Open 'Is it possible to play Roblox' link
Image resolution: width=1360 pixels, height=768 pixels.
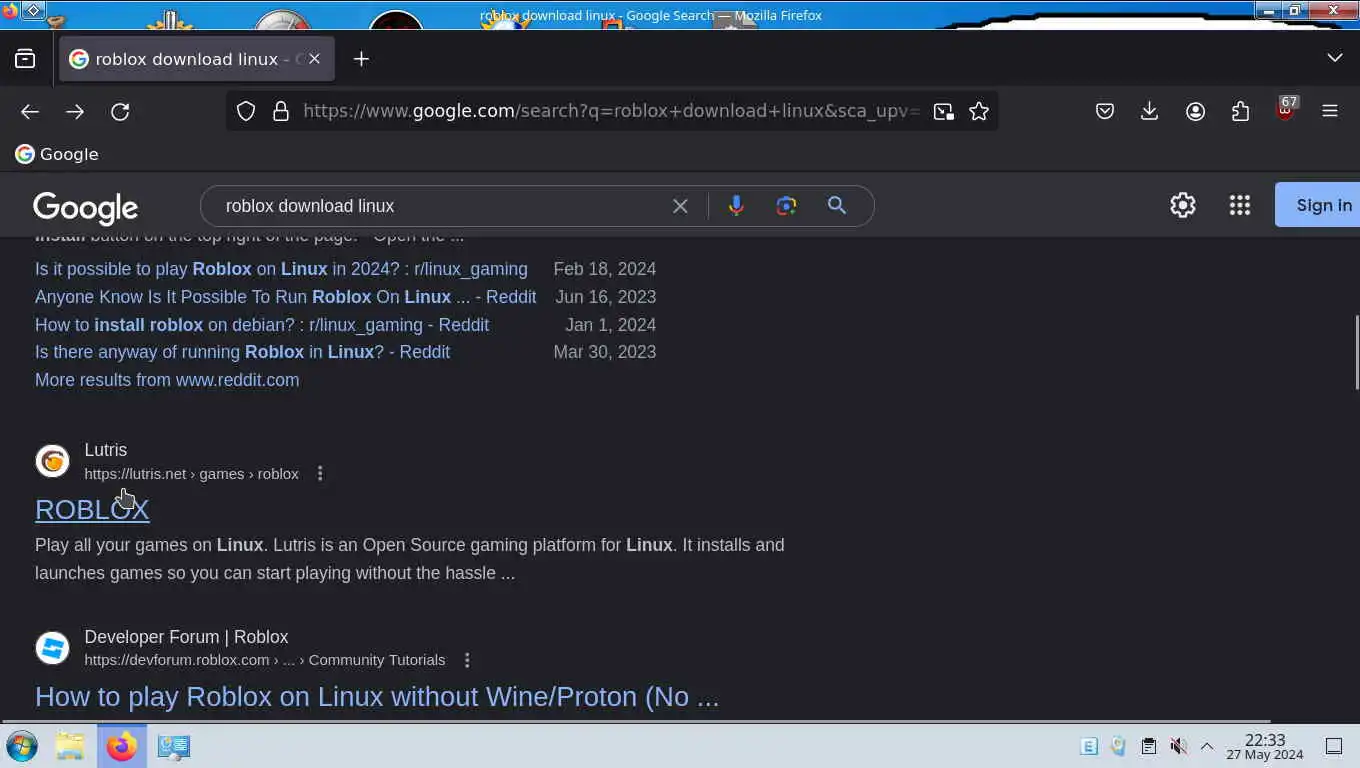281,269
